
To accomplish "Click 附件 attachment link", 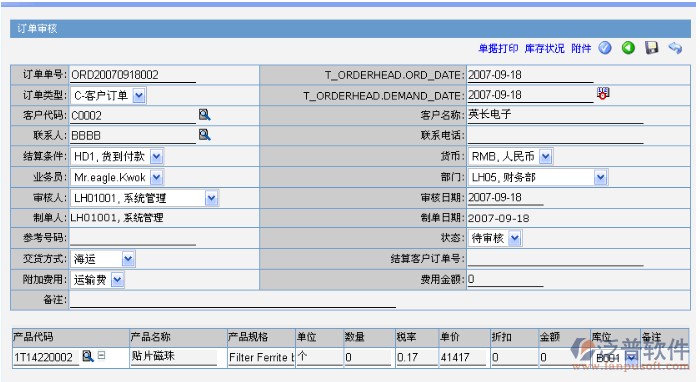I will tap(581, 49).
